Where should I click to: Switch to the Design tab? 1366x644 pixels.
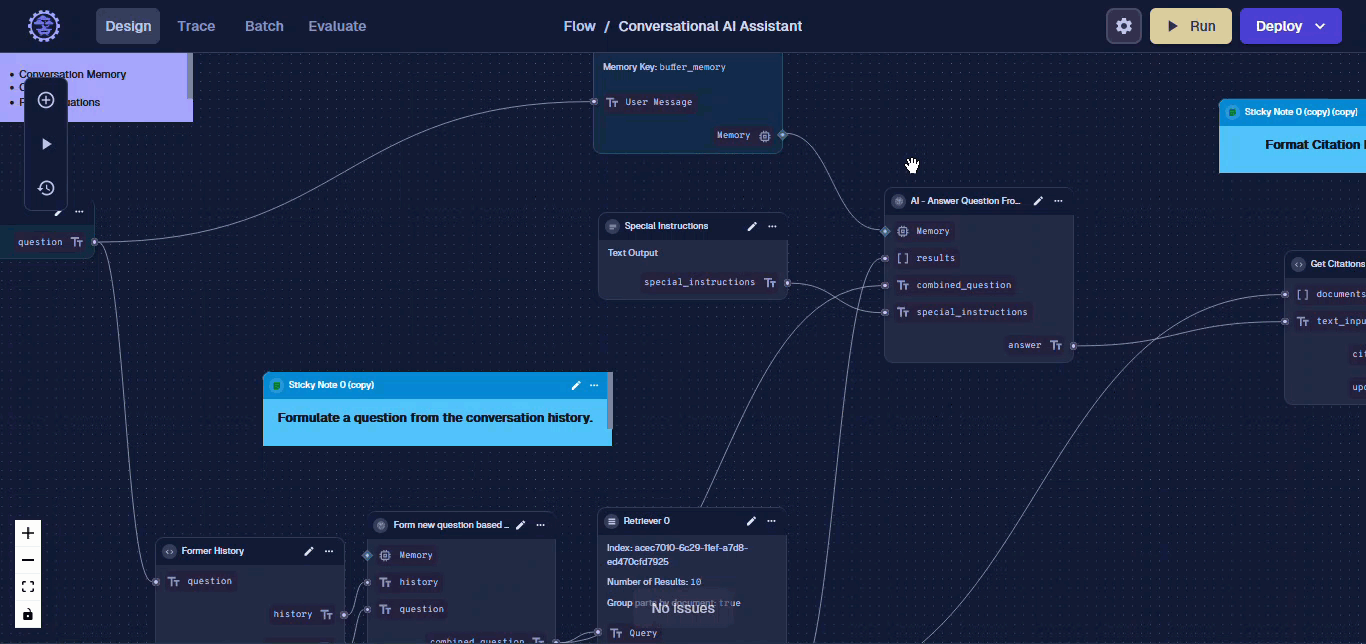coord(128,26)
